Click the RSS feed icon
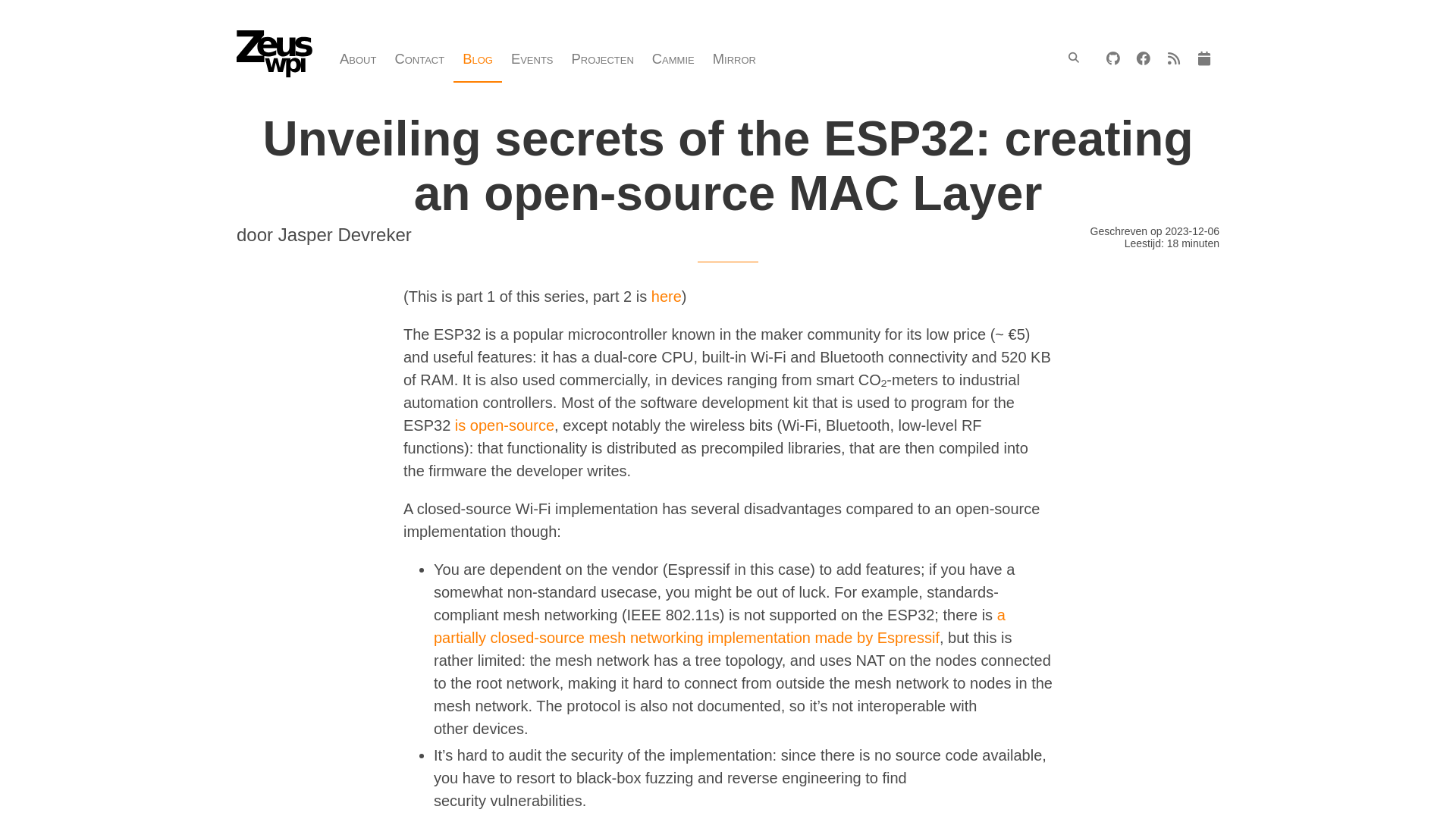 1173,58
